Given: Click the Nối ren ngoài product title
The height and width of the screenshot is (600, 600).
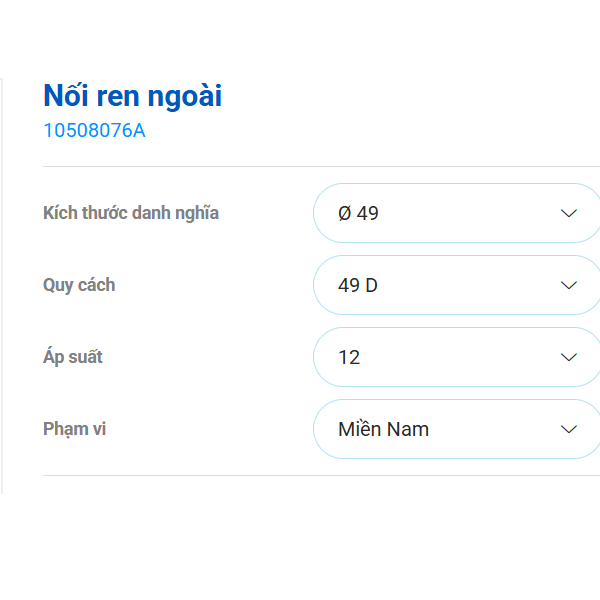Looking at the screenshot, I should [132, 96].
